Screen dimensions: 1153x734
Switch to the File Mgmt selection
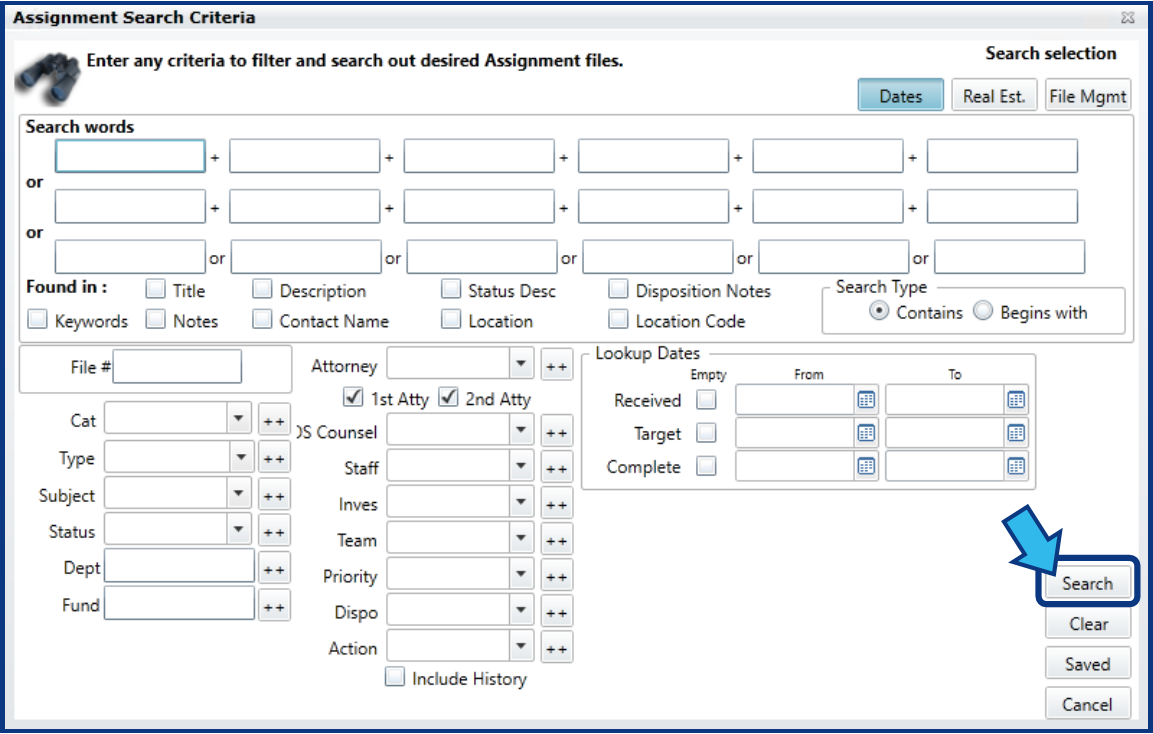tap(1088, 96)
